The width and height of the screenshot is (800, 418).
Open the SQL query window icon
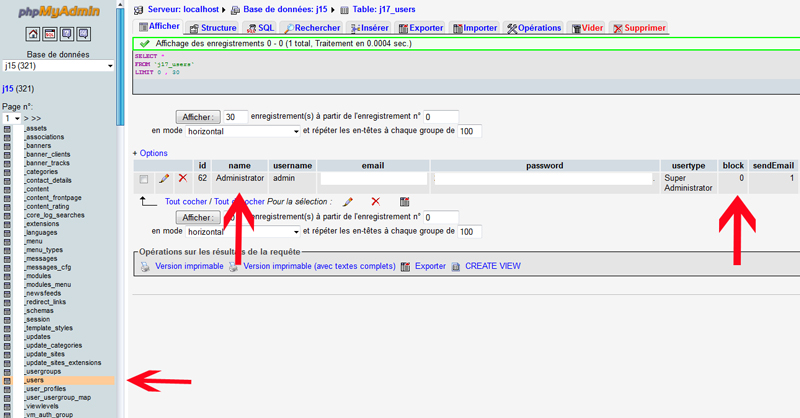click(50, 34)
